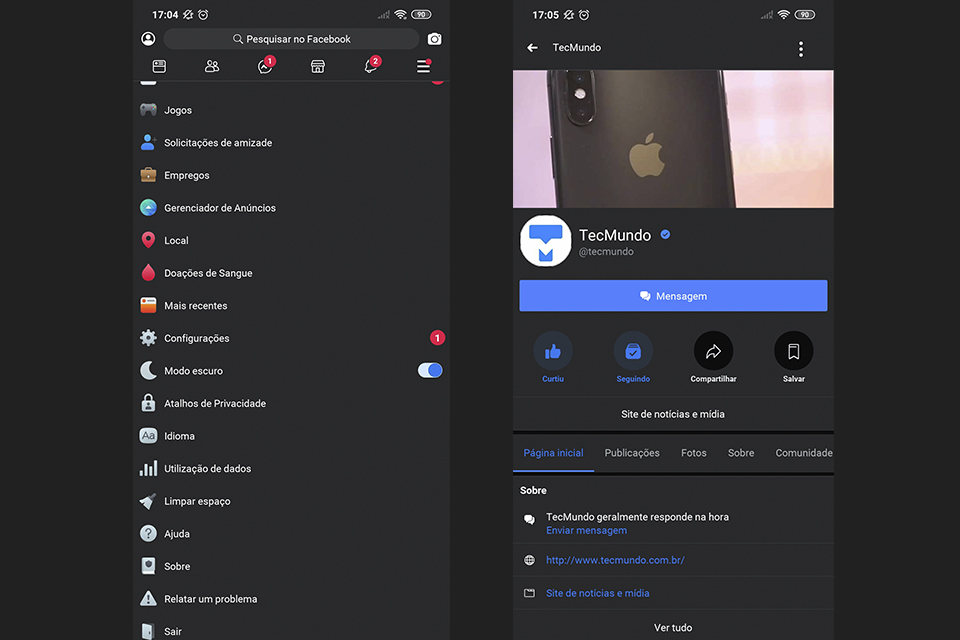Image resolution: width=960 pixels, height=640 pixels.
Task: Click the chat bubble icon beside response time
Action: pos(530,520)
